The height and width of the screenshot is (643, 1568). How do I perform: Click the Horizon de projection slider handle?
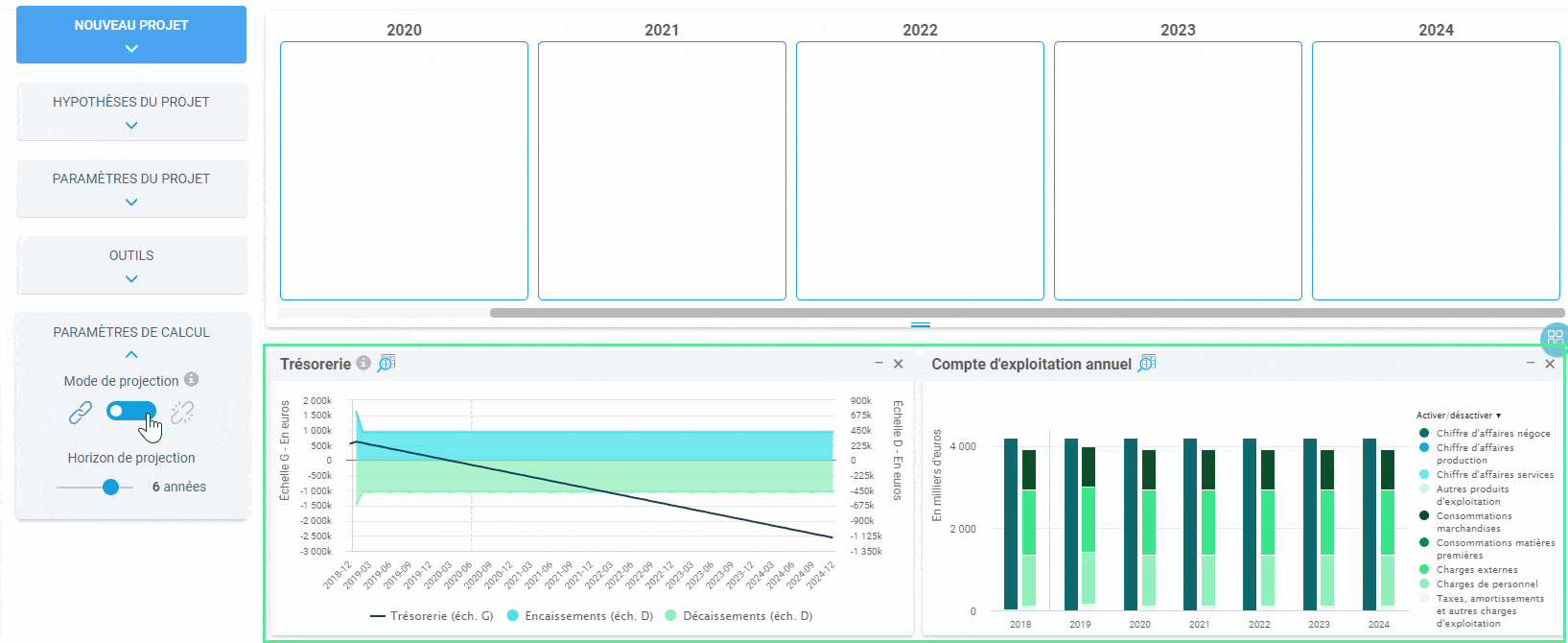(111, 488)
